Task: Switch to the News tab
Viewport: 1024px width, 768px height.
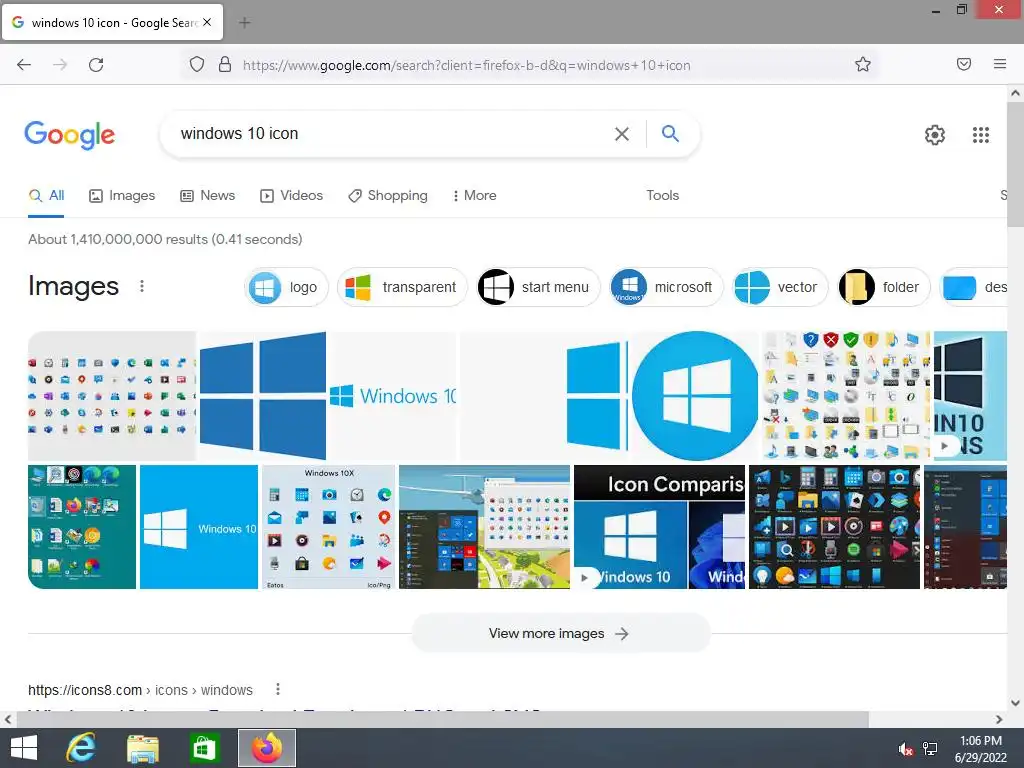Action: click(208, 195)
